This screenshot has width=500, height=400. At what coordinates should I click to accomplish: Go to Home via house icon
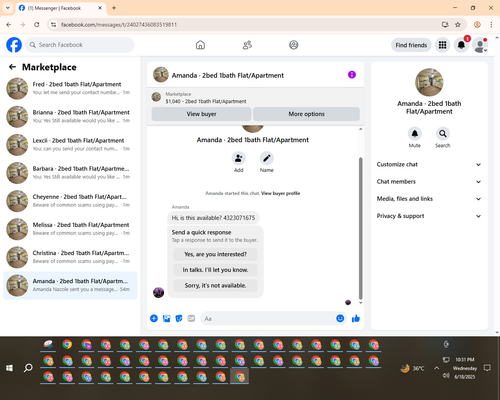tap(200, 45)
